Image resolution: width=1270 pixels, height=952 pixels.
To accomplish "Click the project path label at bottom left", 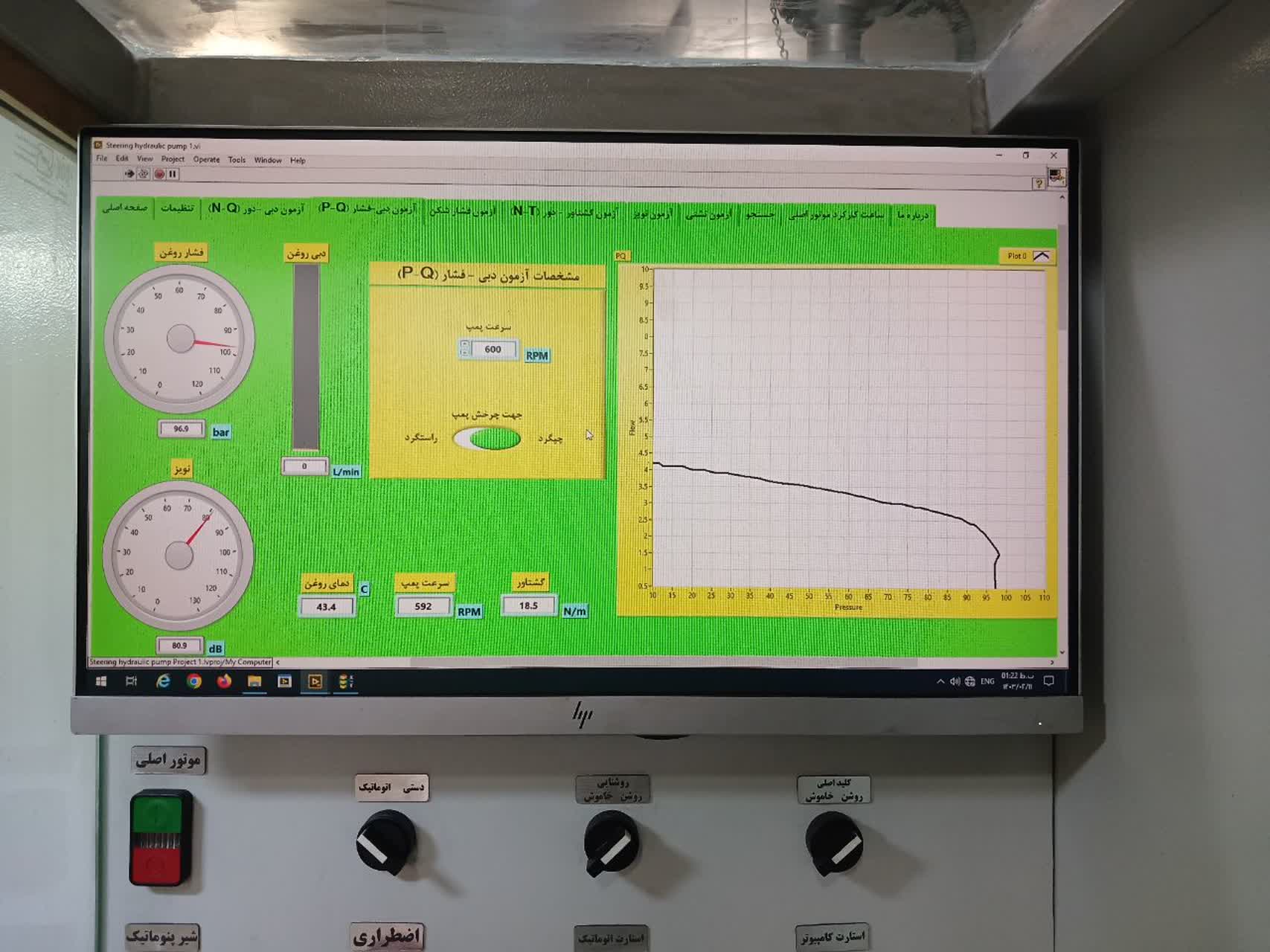I will 181,662.
